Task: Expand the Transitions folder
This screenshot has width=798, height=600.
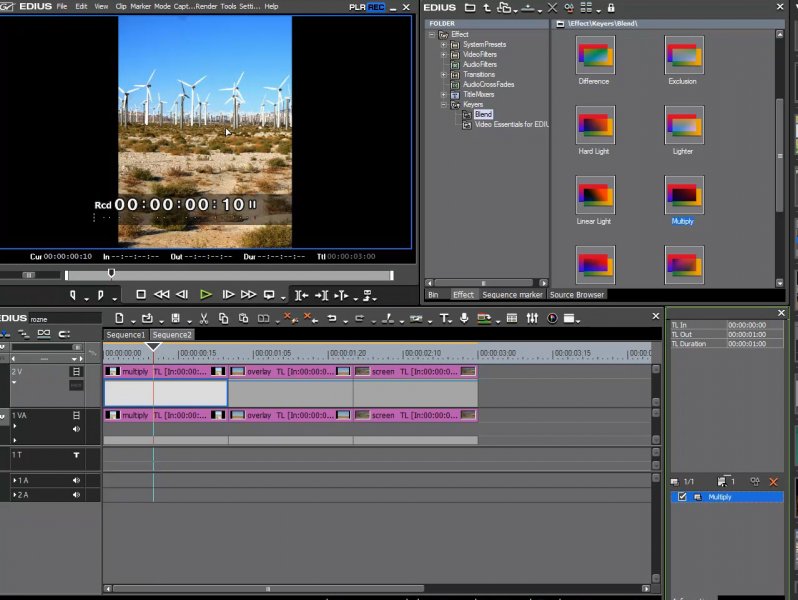Action: point(444,75)
